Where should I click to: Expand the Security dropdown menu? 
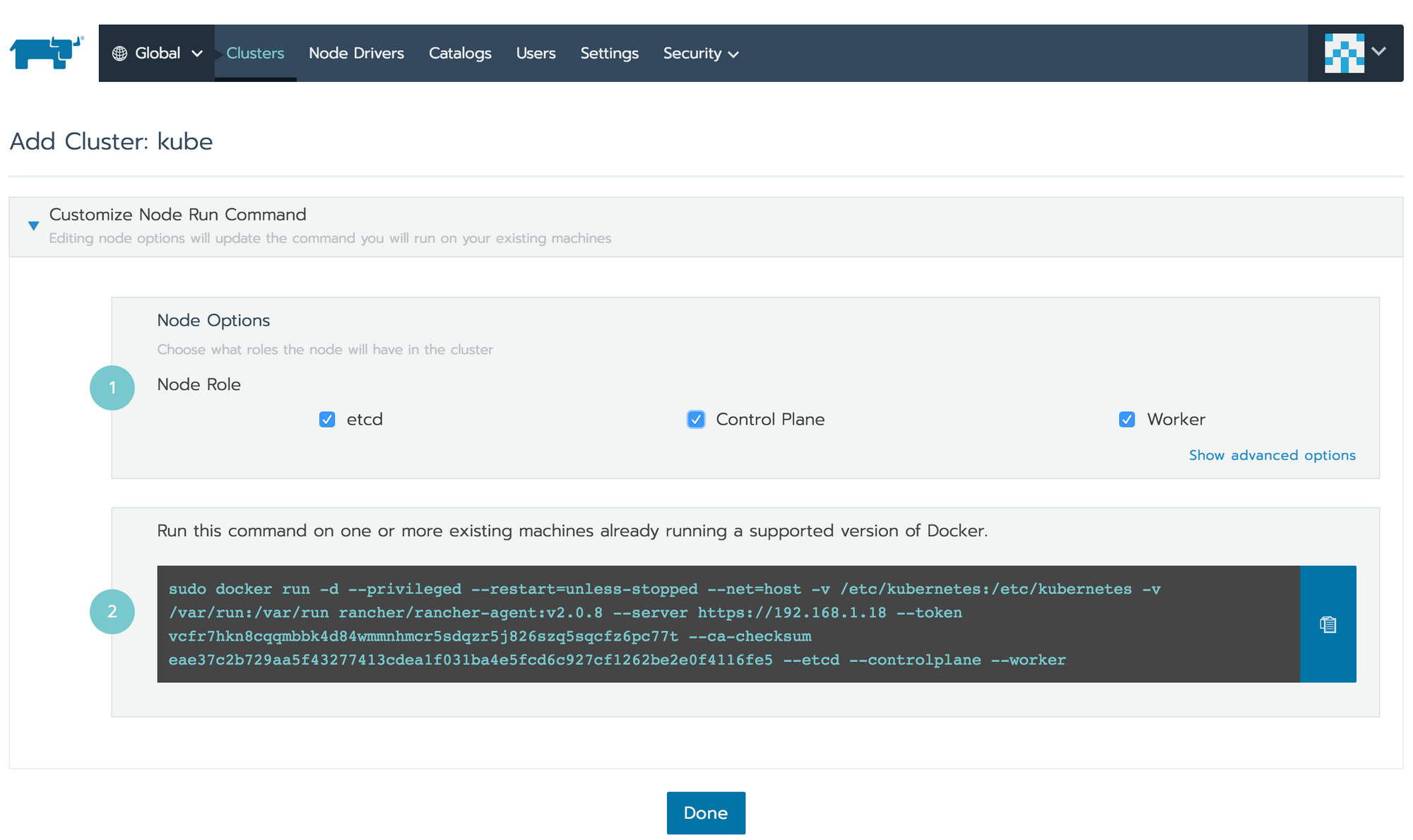(x=700, y=53)
